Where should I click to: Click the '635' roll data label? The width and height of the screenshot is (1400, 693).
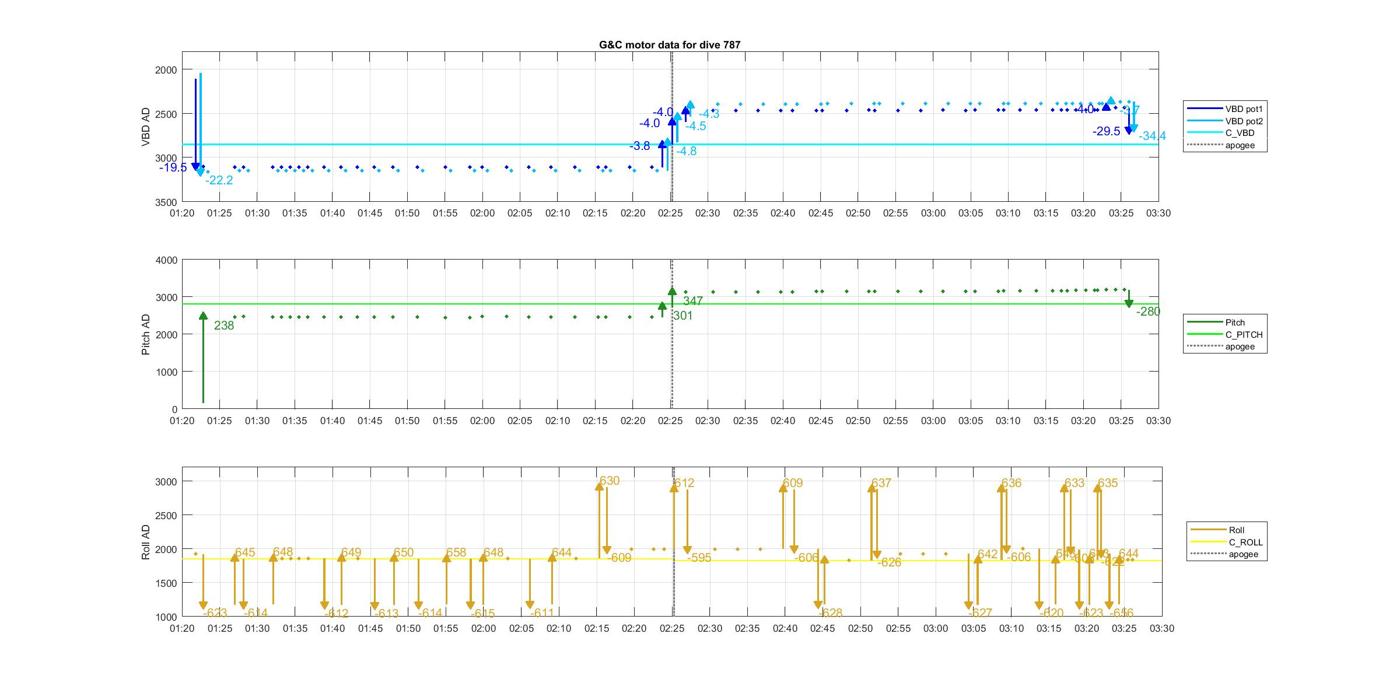1108,483
